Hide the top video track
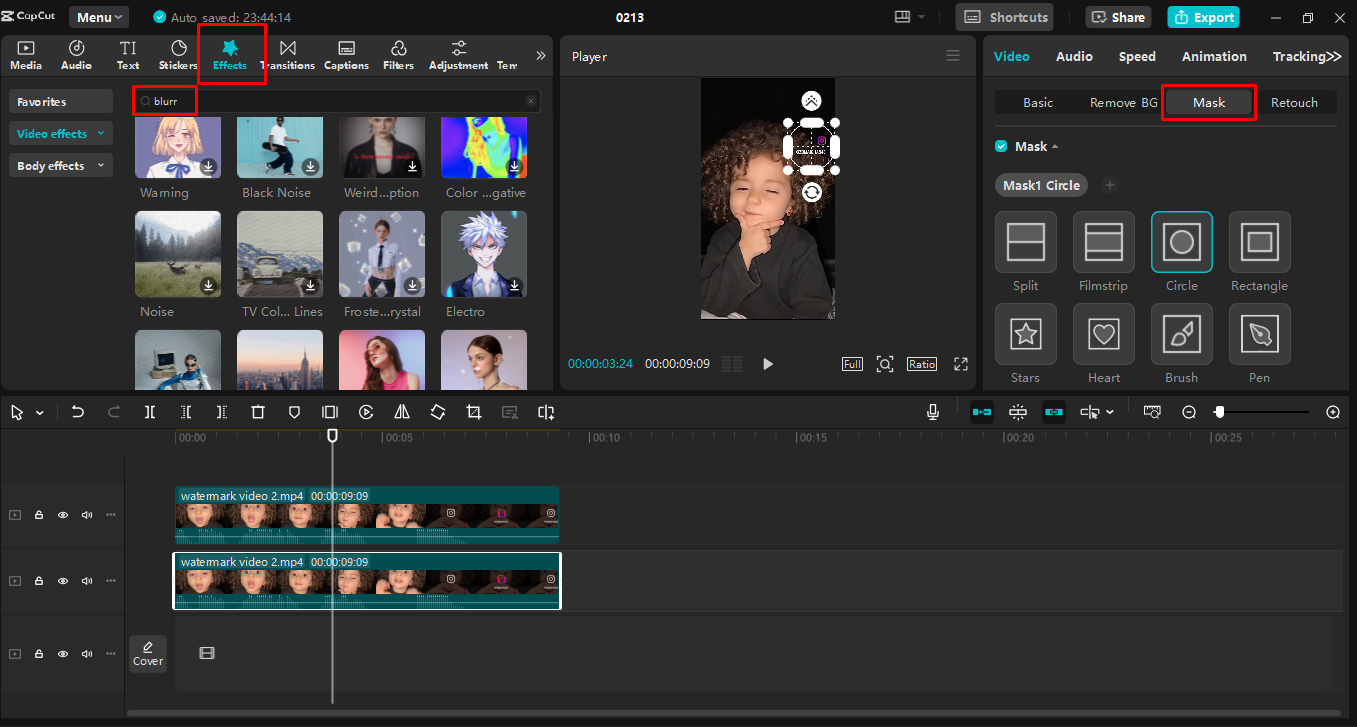The height and width of the screenshot is (727, 1357). coord(62,514)
